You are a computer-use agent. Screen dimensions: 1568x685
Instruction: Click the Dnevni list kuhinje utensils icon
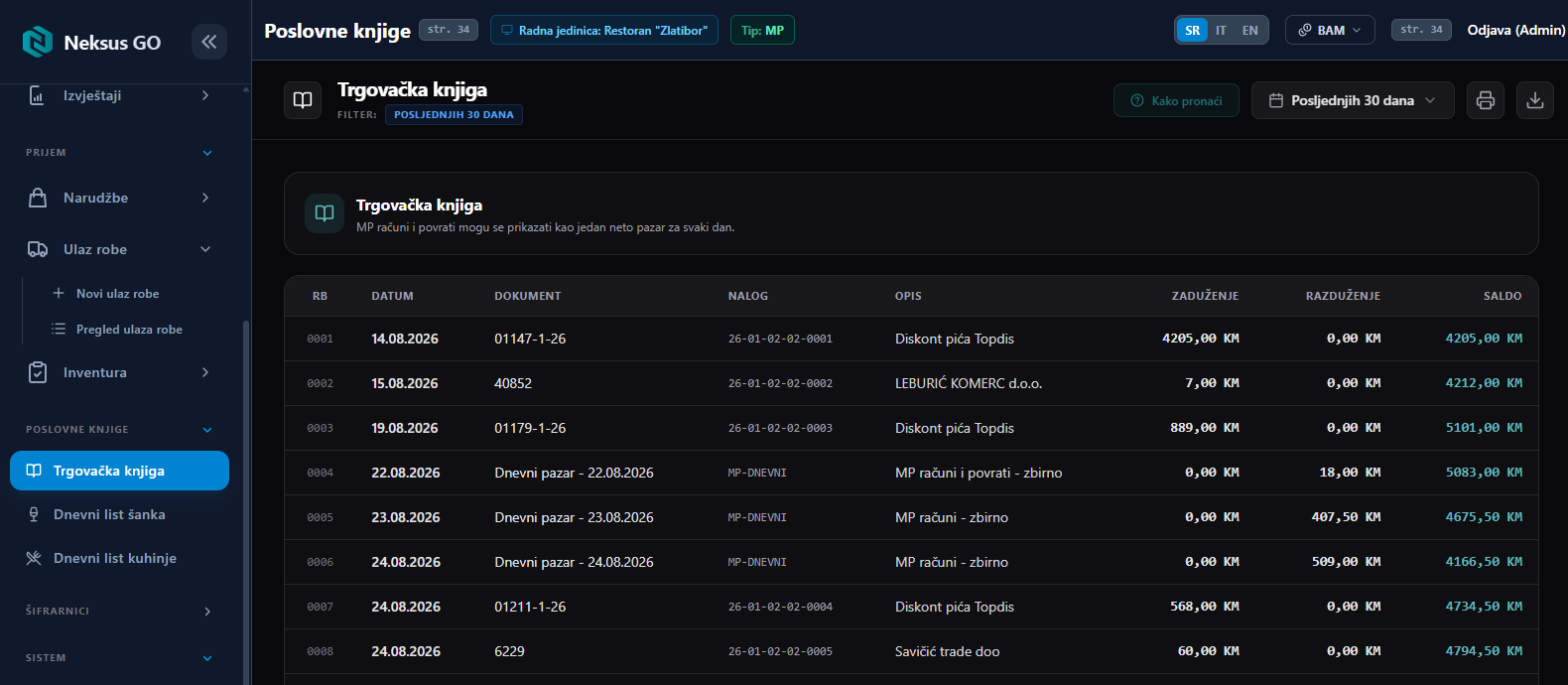[34, 558]
